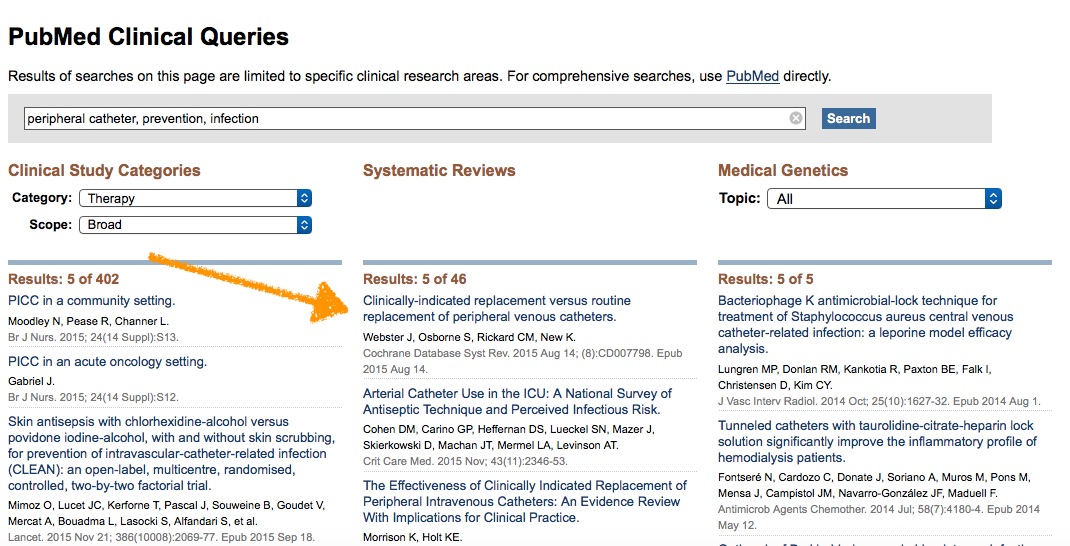Click "Results: 5 of 46" count text
The width and height of the screenshot is (1070, 546).
(414, 279)
